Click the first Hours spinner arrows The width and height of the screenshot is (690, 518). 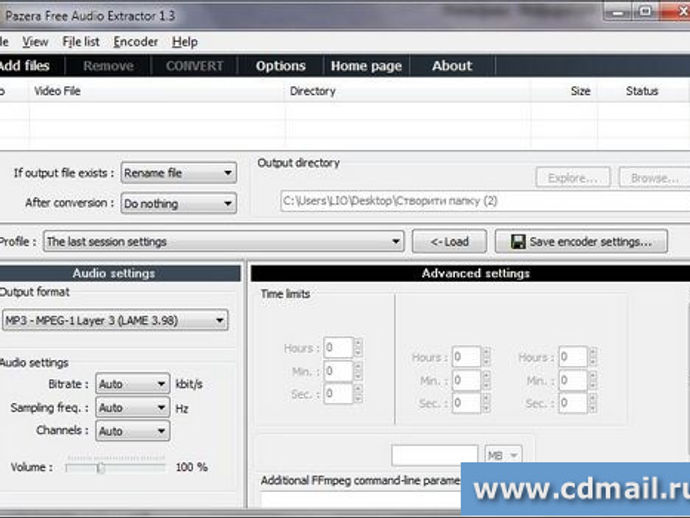(x=358, y=348)
